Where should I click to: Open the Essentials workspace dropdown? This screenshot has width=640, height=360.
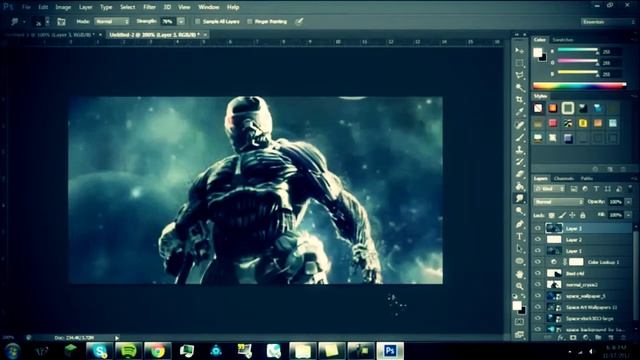608,22
